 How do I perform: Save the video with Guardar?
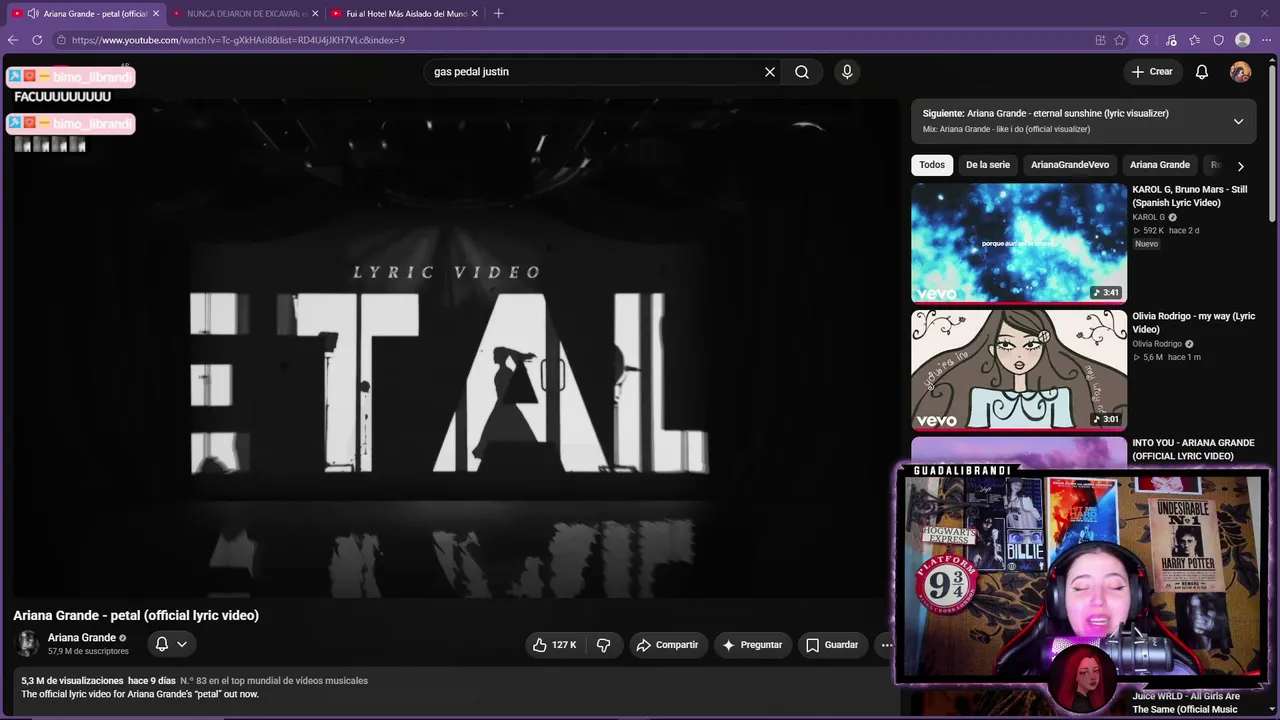(x=832, y=645)
